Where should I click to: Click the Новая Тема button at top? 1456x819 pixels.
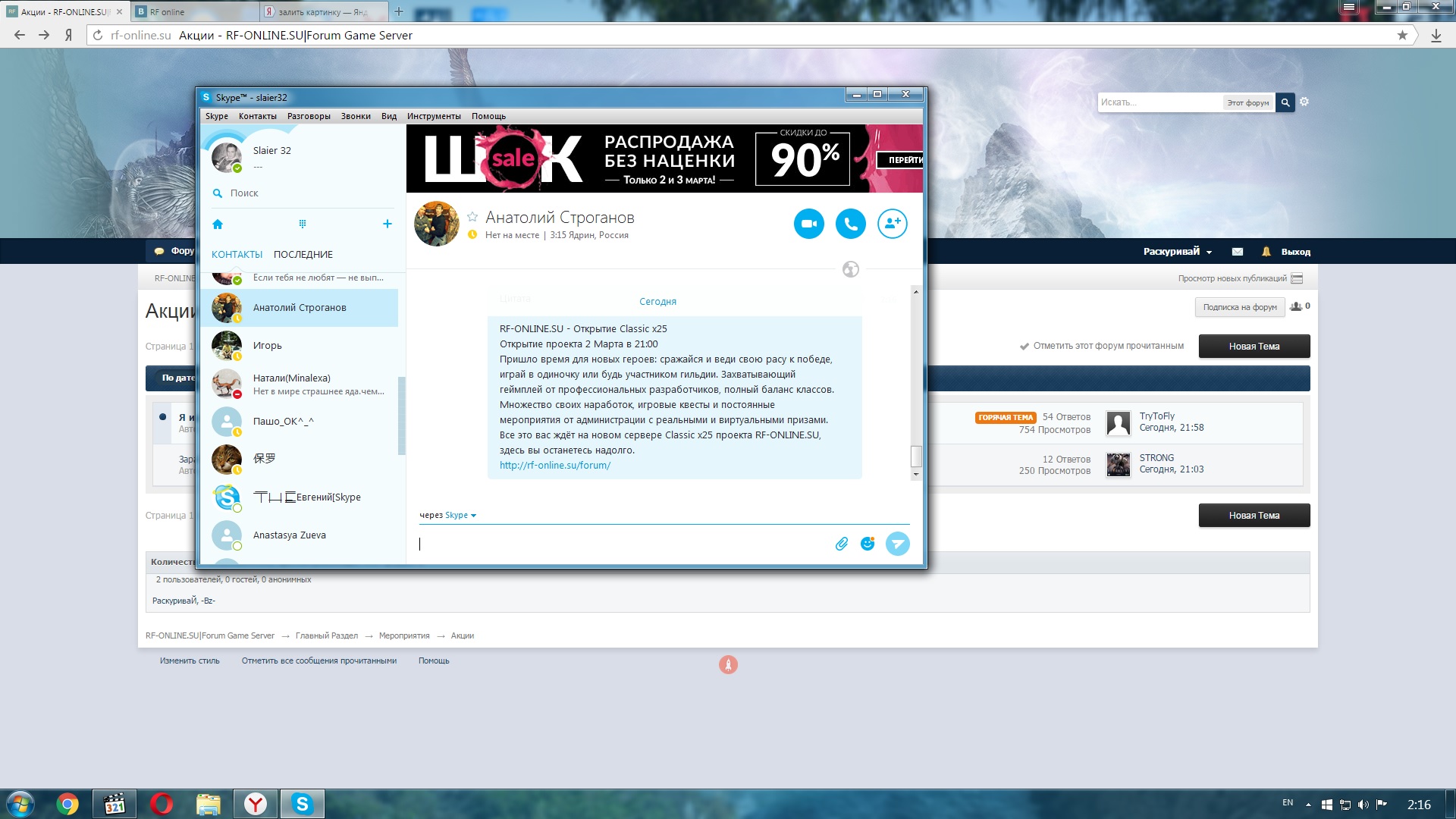(1254, 347)
